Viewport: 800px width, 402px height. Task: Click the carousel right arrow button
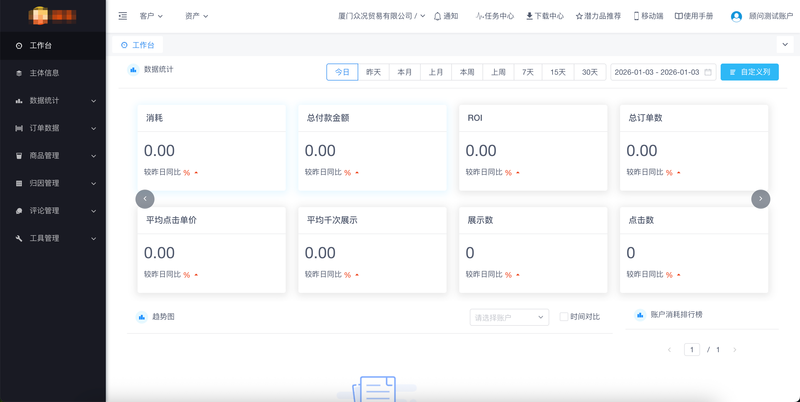(x=760, y=198)
